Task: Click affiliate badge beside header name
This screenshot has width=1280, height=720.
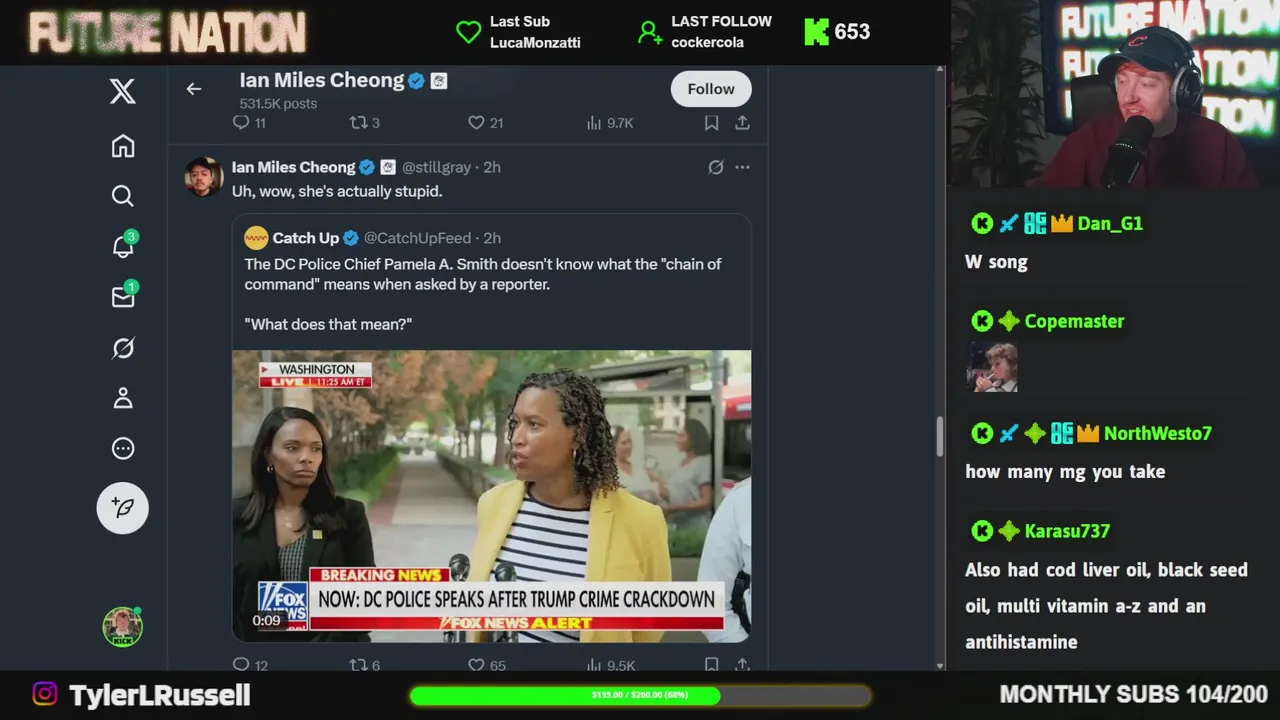Action: pyautogui.click(x=439, y=82)
